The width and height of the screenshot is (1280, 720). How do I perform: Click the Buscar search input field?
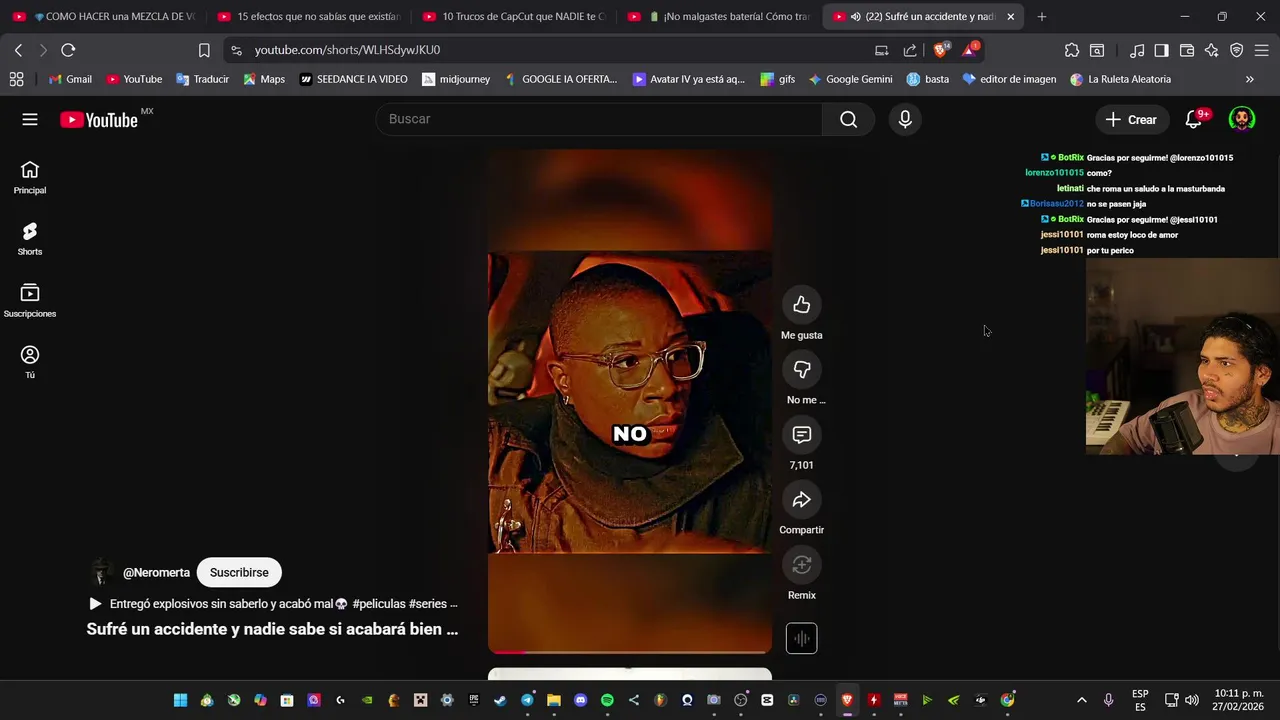pos(599,119)
